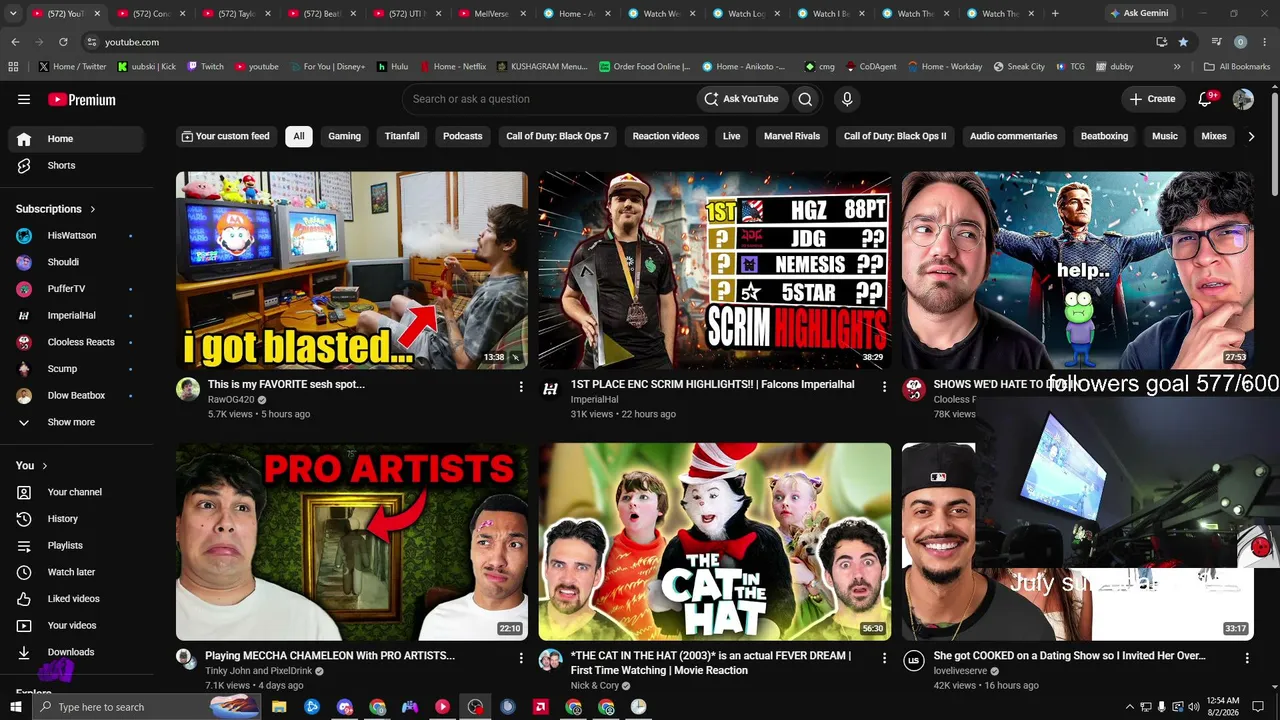Open RawOG420 channel avatar
Viewport: 1280px width, 720px height.
(x=188, y=389)
